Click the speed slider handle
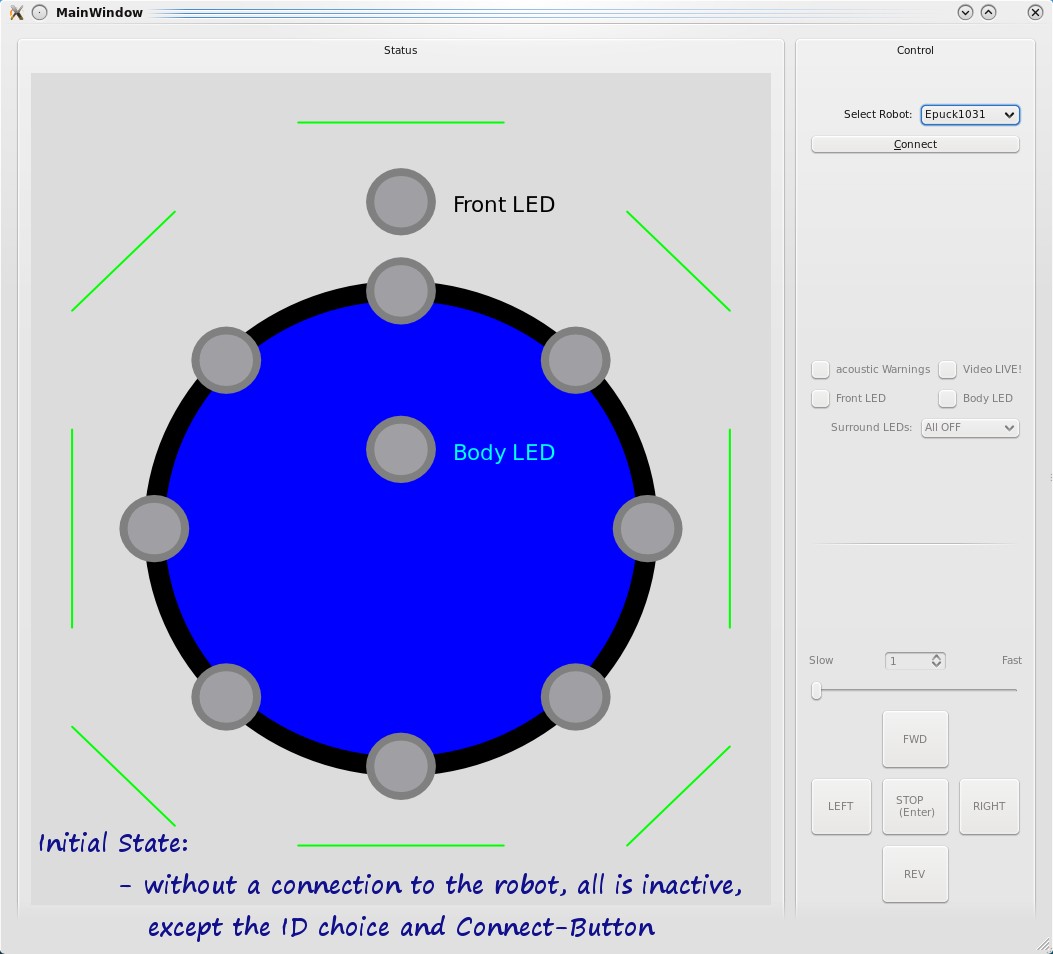 pos(817,691)
